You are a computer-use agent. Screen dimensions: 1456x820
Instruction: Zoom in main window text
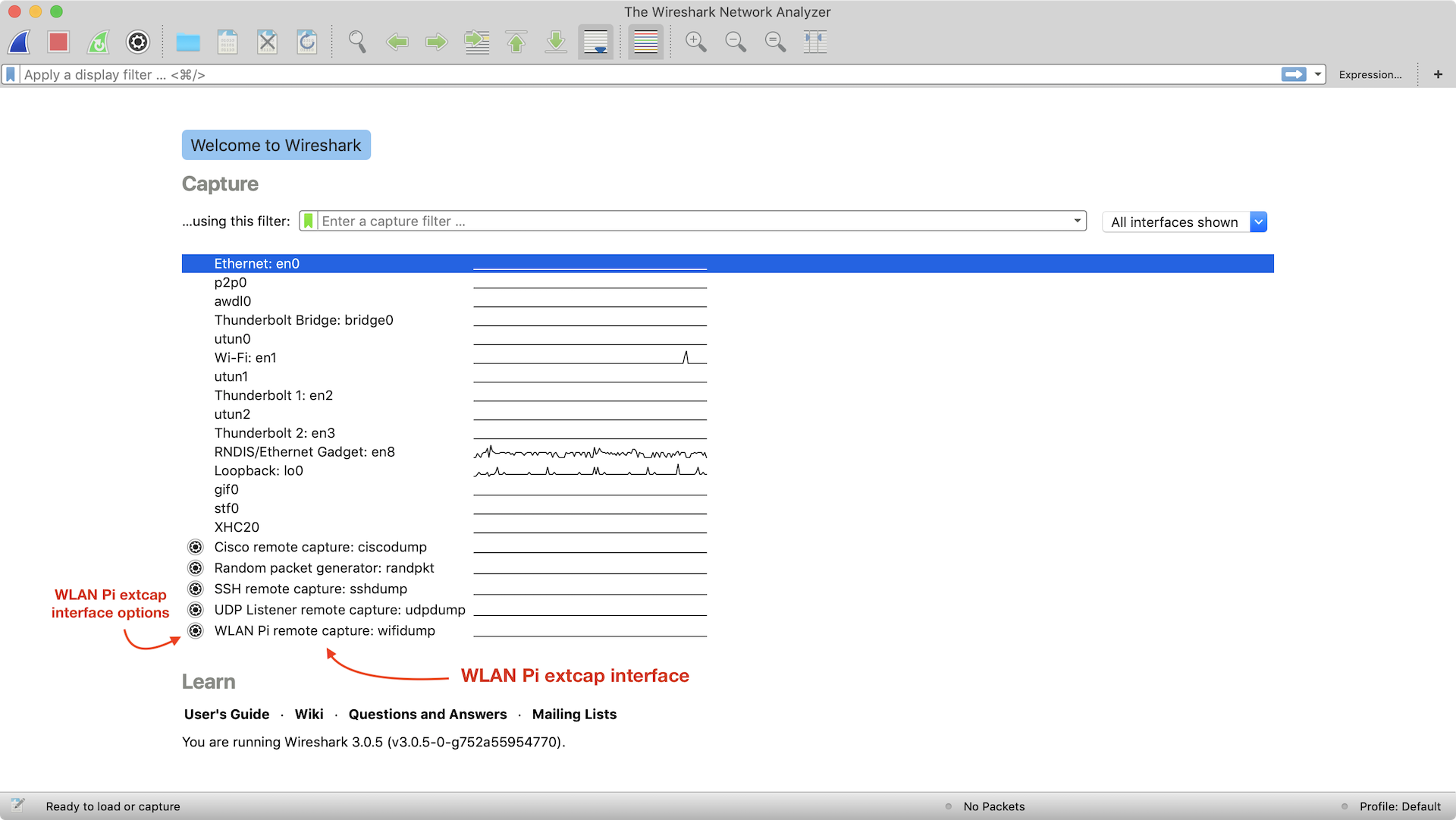coord(695,42)
